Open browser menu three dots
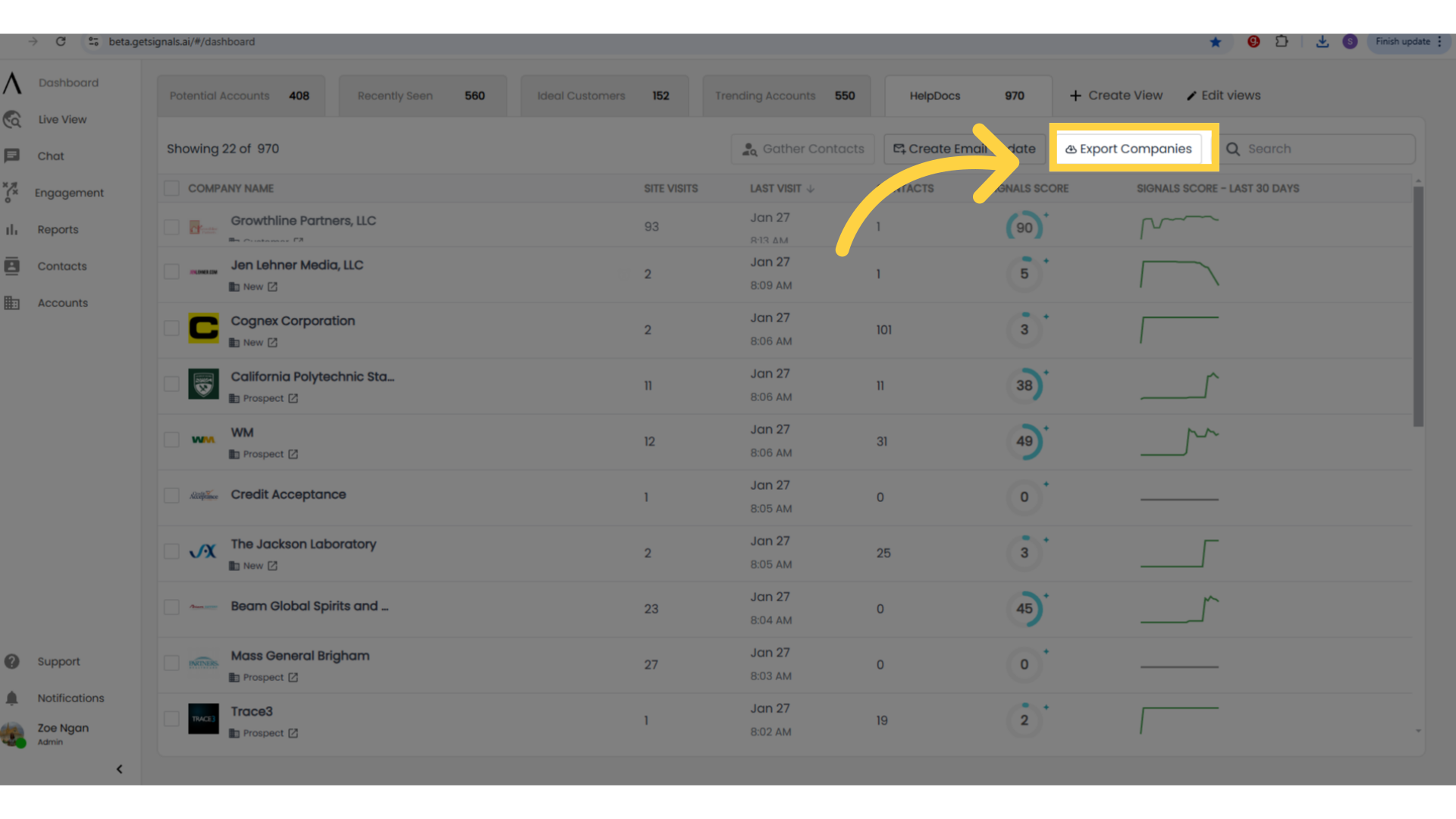The width and height of the screenshot is (1456, 819). pos(1439,42)
